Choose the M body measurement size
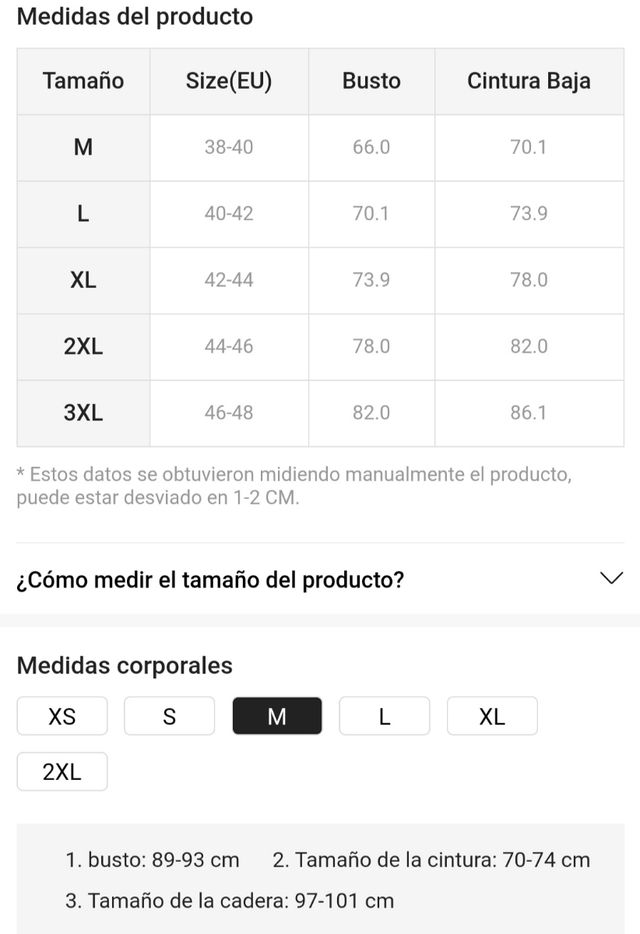Viewport: 640px width, 934px height. click(x=277, y=716)
